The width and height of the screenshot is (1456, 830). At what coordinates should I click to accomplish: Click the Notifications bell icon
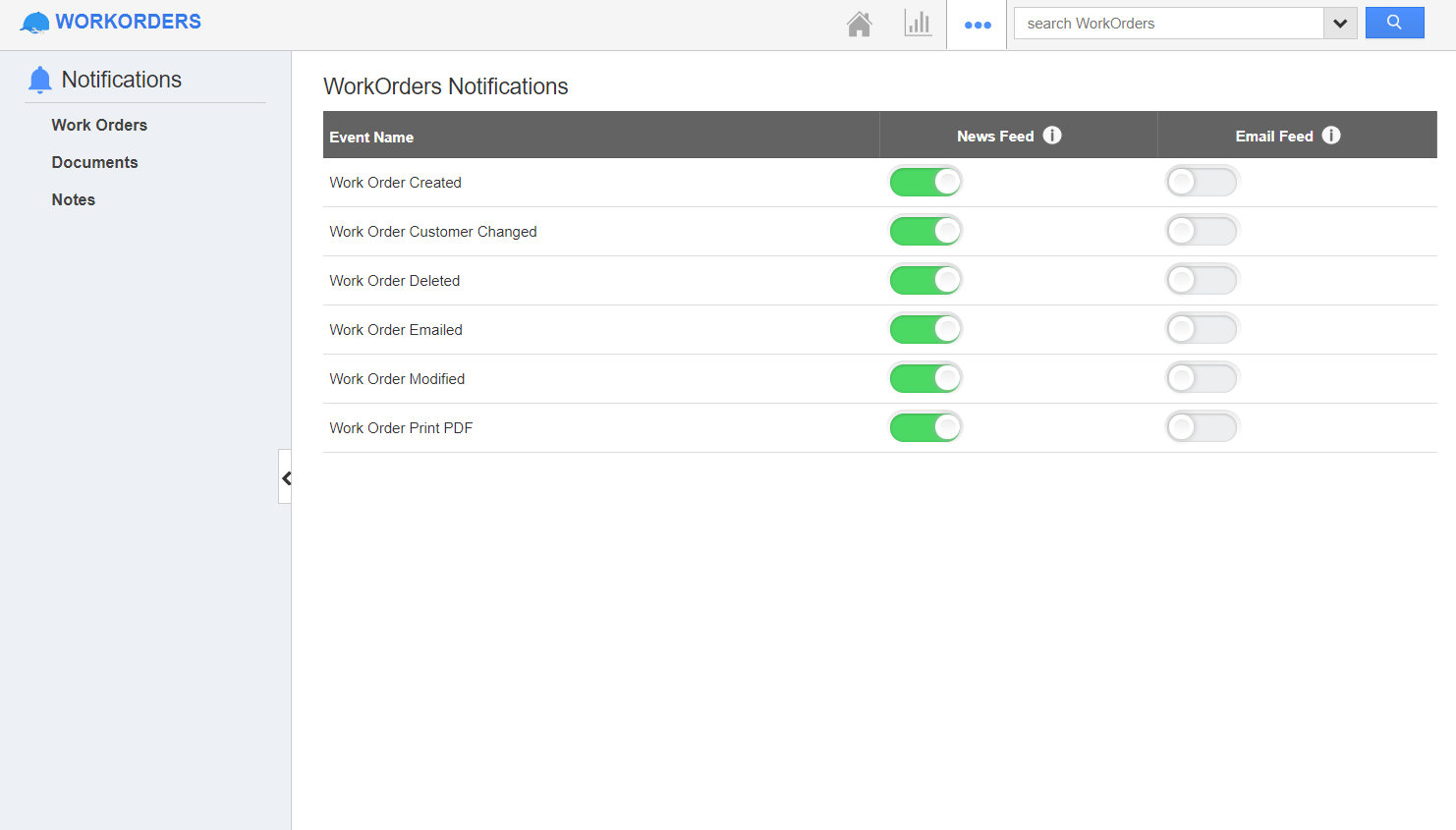[x=39, y=80]
